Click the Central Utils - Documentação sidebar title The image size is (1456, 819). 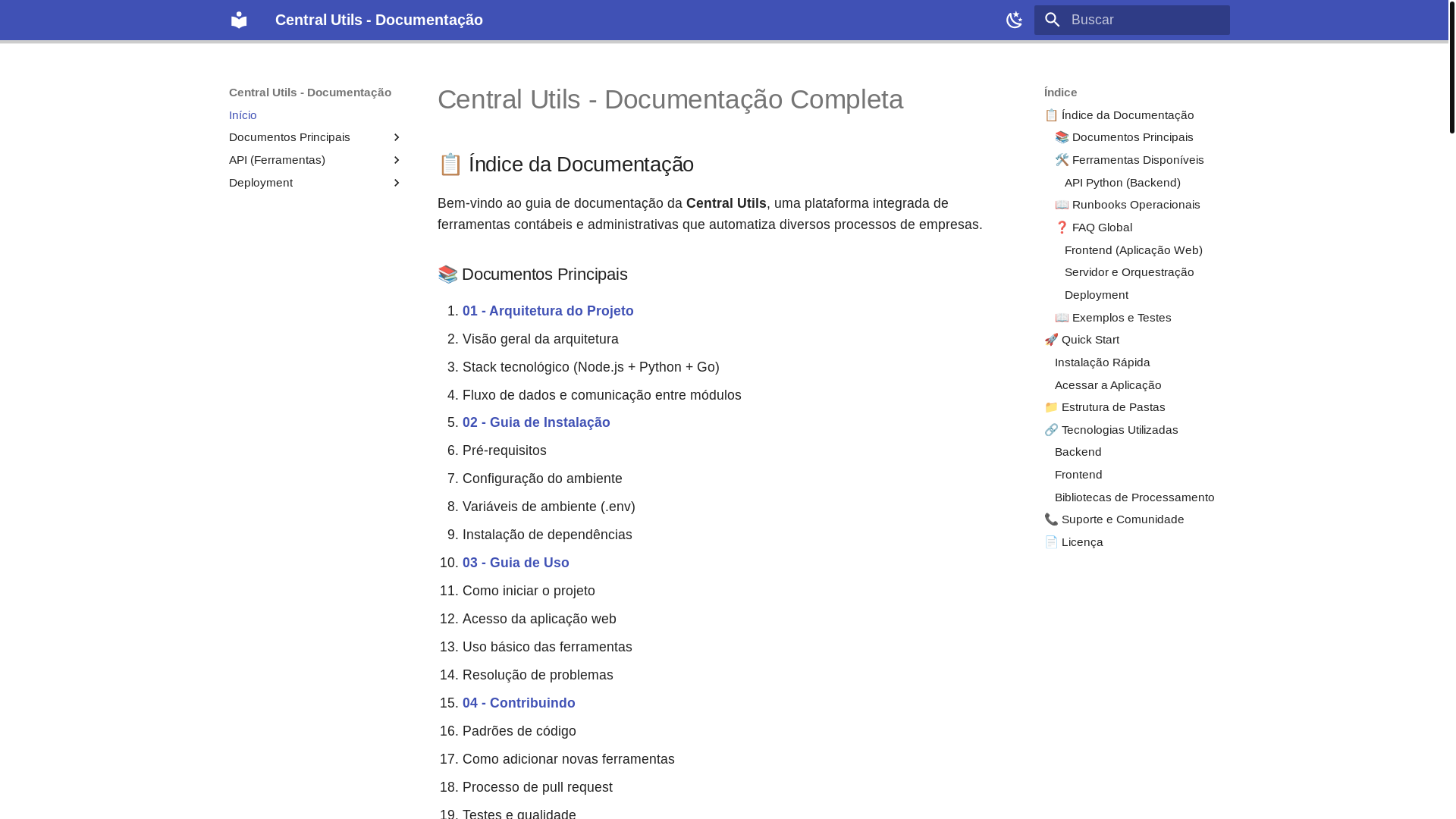[x=310, y=93]
